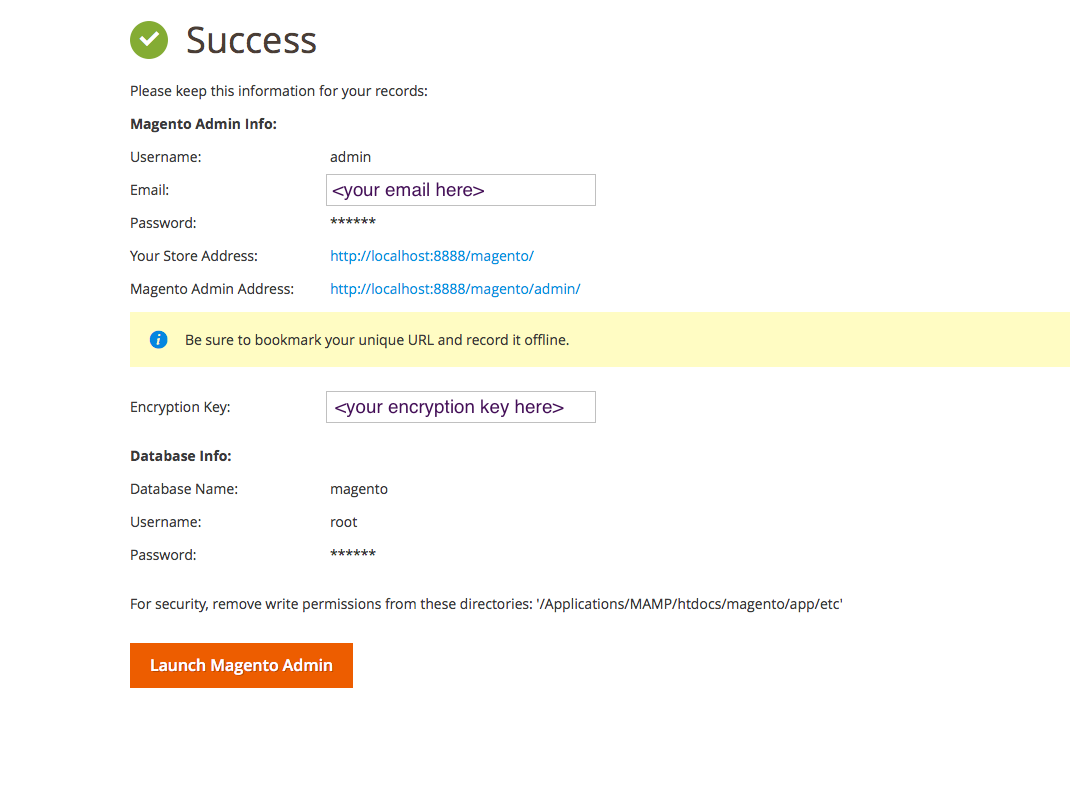Click the Database Info heading
The height and width of the screenshot is (806, 1074).
coord(181,456)
